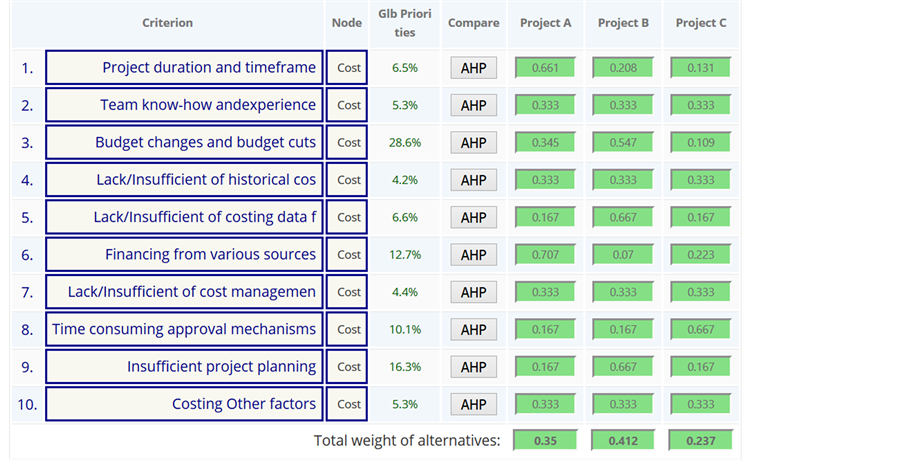Click AHP button for Insufficient project planning
This screenshot has width=902, height=461.
click(x=473, y=367)
